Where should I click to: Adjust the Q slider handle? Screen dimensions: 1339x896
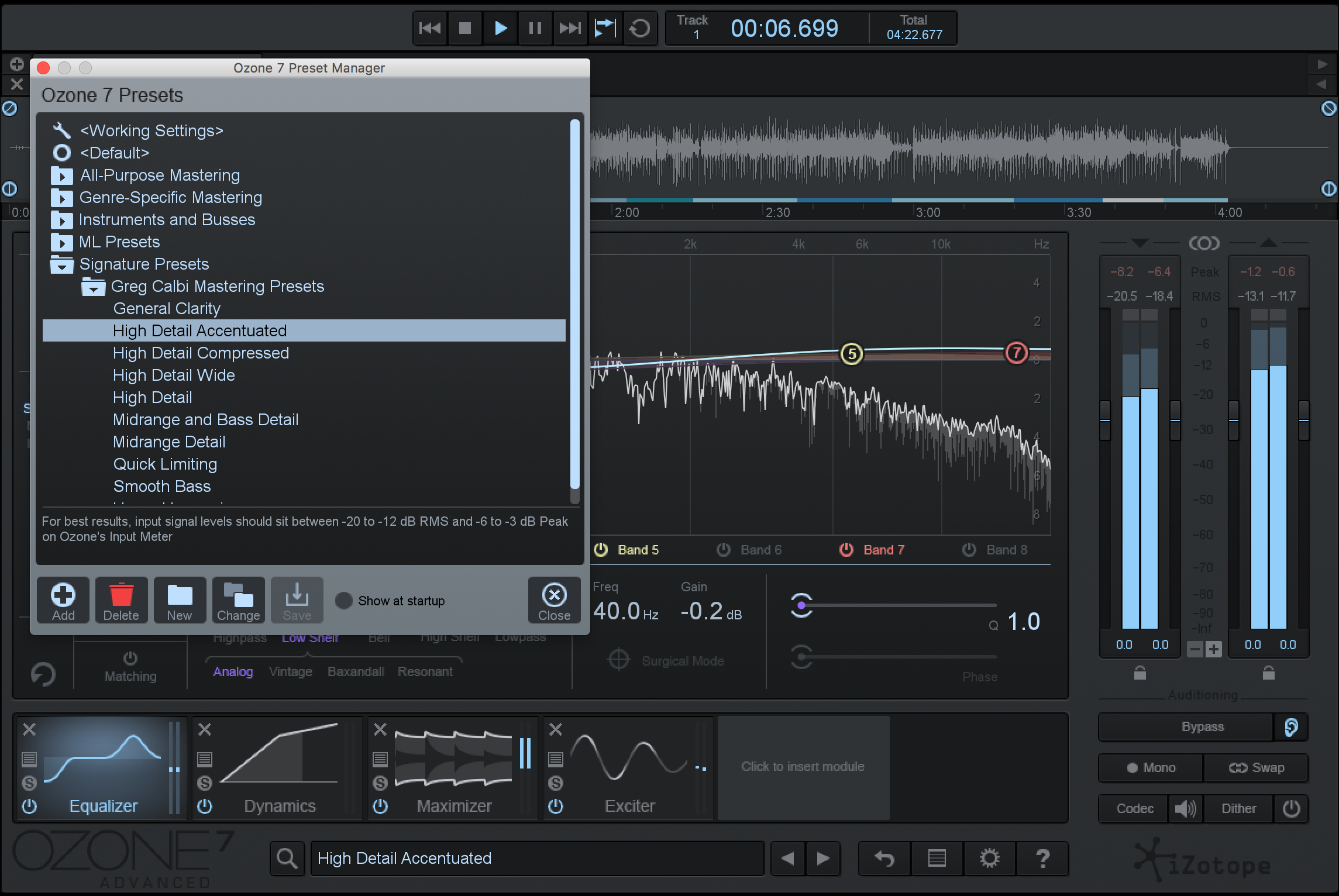(801, 605)
